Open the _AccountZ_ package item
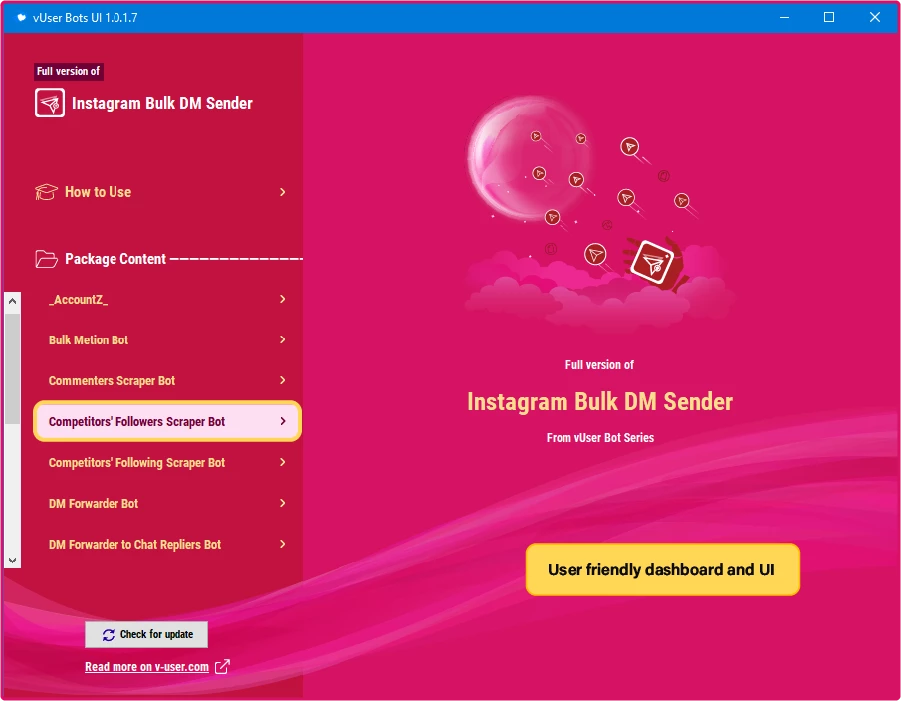This screenshot has width=901, height=701. tap(167, 299)
